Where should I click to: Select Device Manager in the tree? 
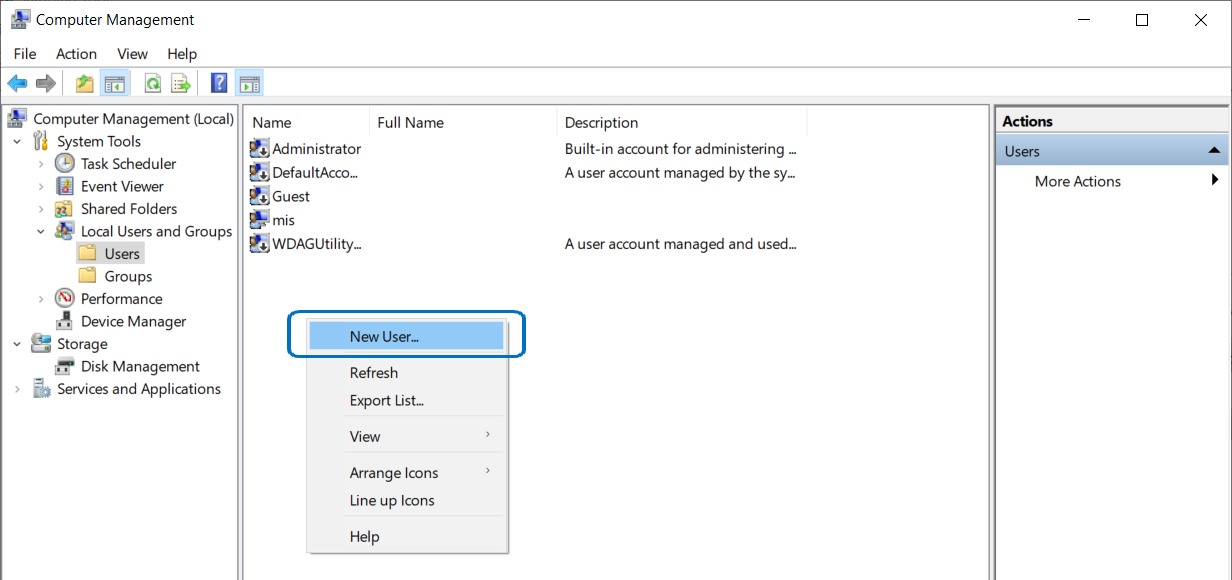pos(133,322)
